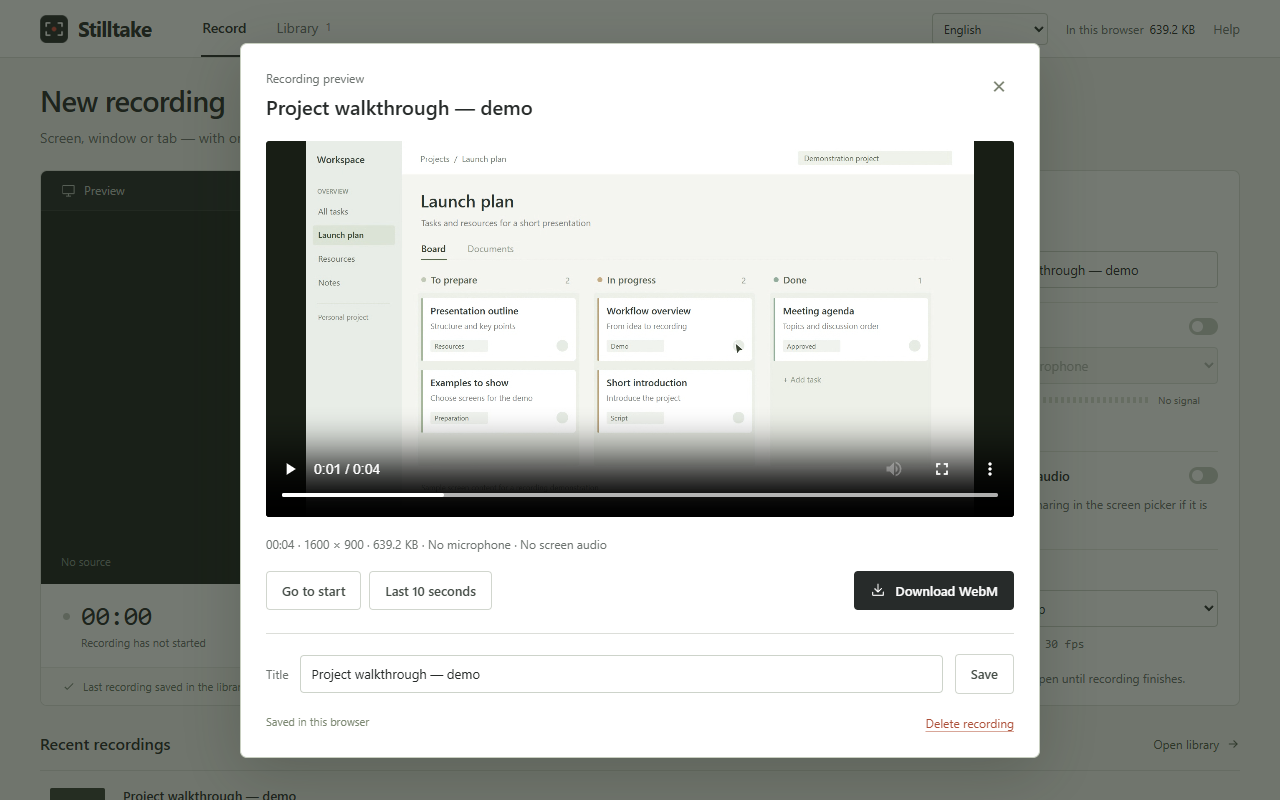Toggle the screen audio switch
Image resolution: width=1280 pixels, height=800 pixels.
(x=1203, y=476)
